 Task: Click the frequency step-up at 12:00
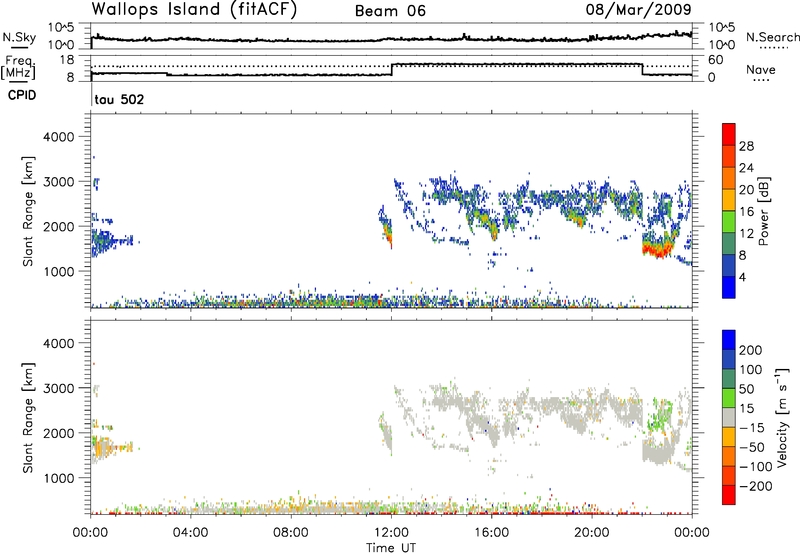pyautogui.click(x=392, y=70)
